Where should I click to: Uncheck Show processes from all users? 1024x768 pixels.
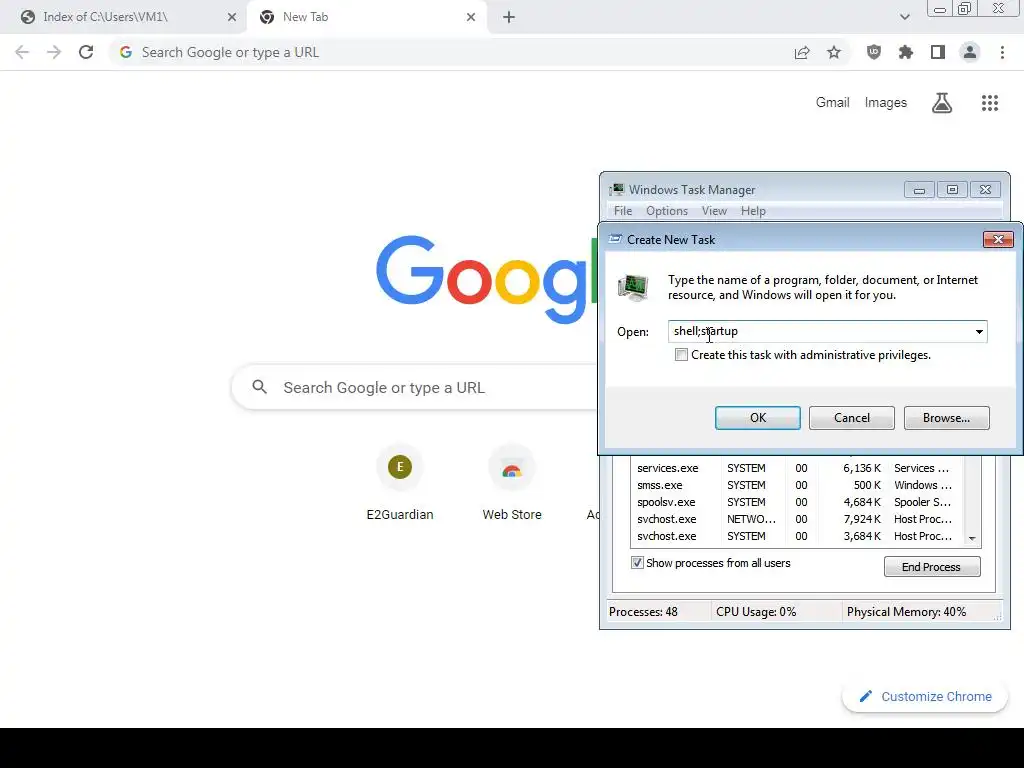click(637, 563)
